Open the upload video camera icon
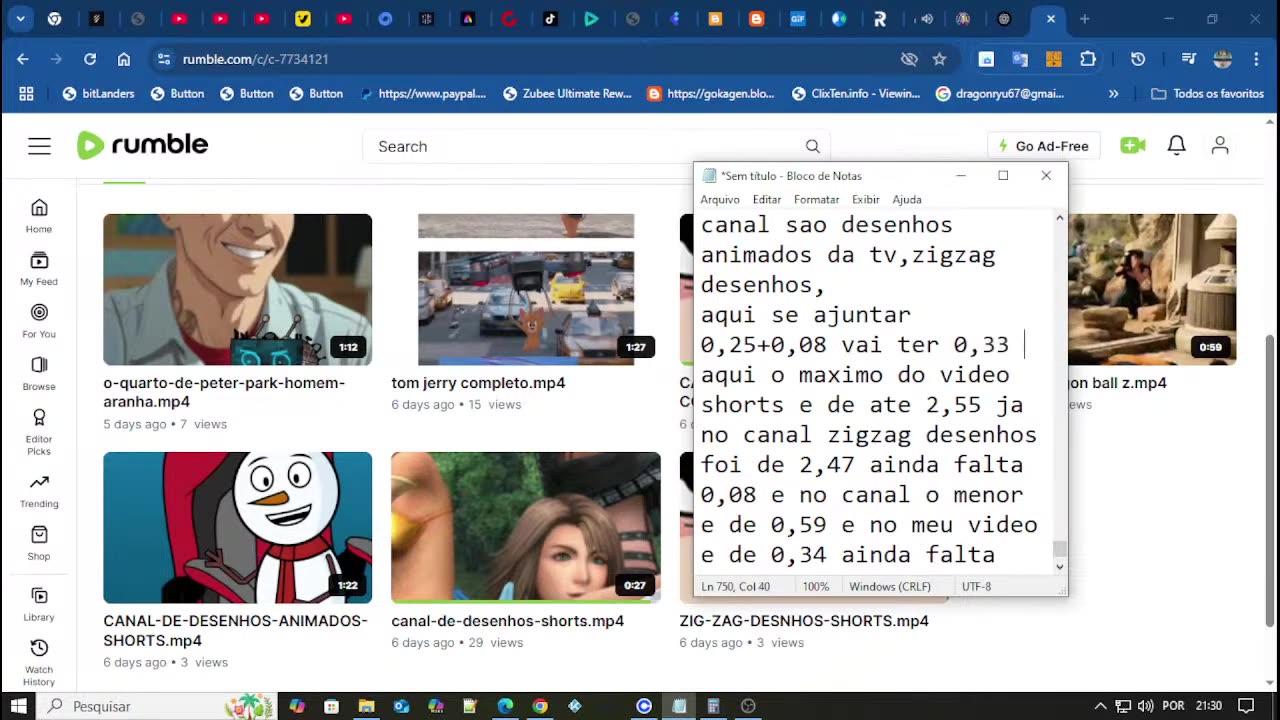The width and height of the screenshot is (1280, 720). pos(1132,146)
